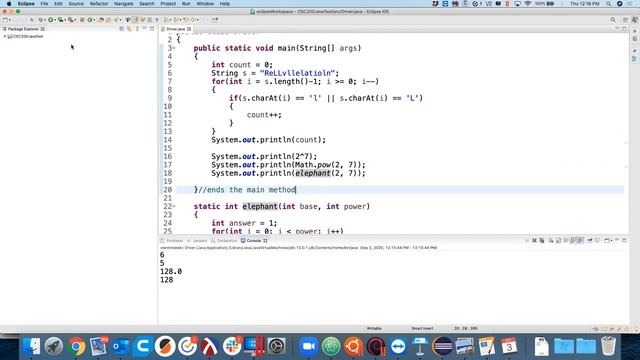Click console output line 128.0
640x360 pixels.
(x=171, y=271)
